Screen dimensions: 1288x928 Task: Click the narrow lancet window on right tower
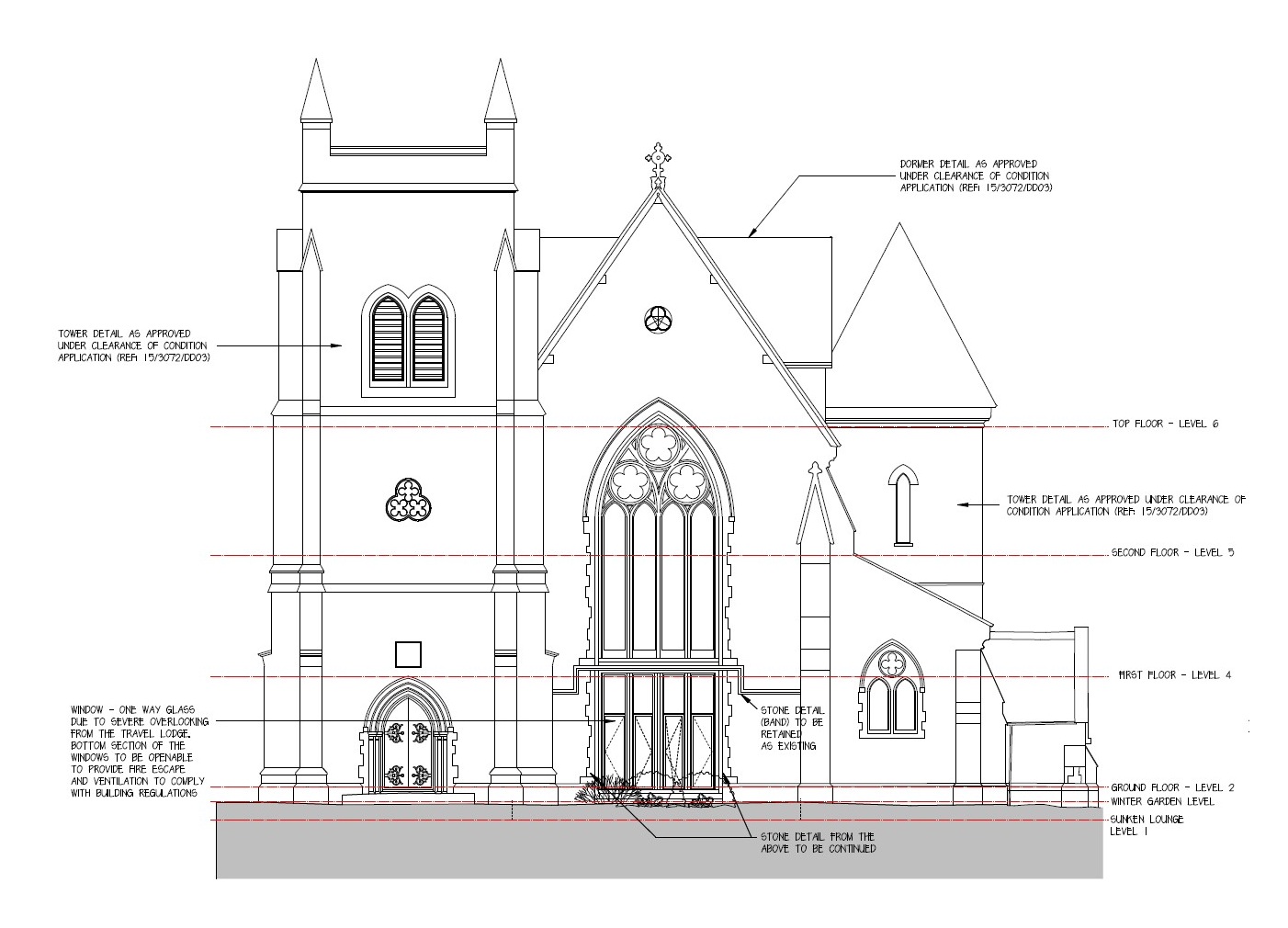(902, 507)
